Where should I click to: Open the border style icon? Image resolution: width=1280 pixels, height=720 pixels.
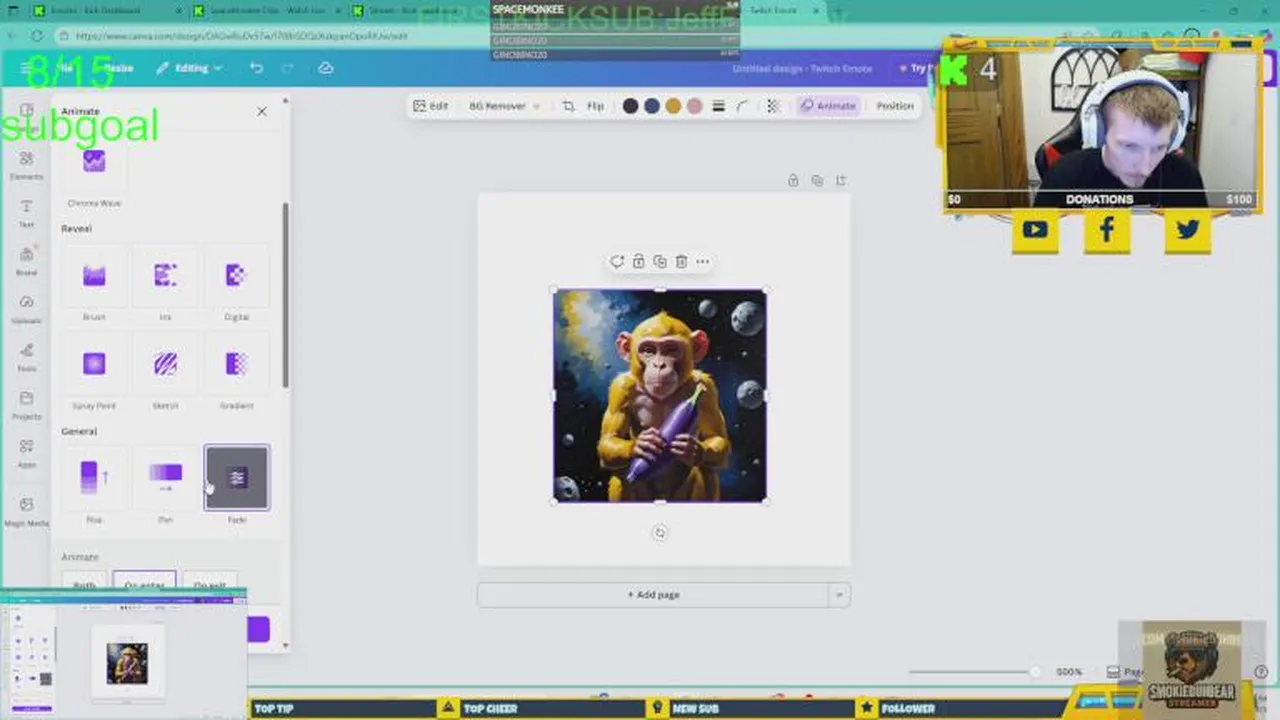(718, 106)
